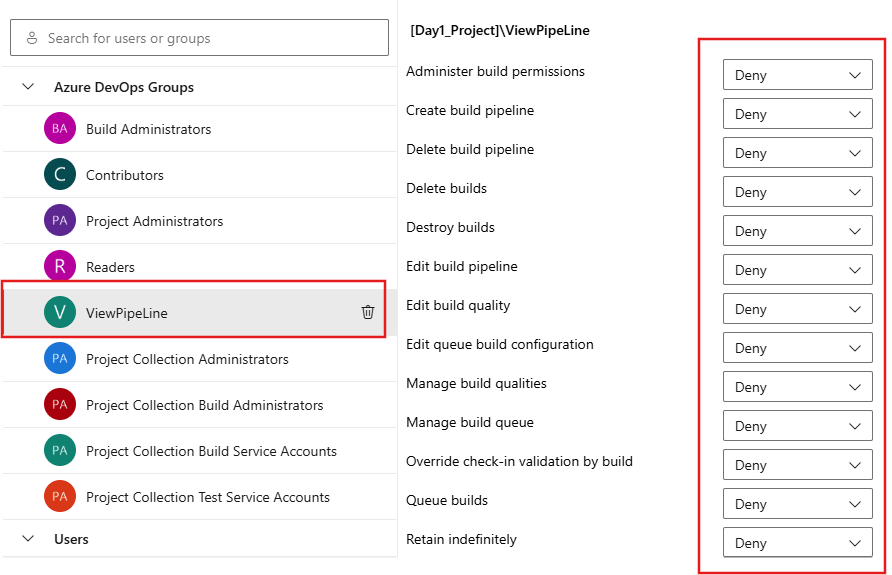Collapse the Azure DevOps Groups section
Screen dimensions: 892x575
coord(28,86)
